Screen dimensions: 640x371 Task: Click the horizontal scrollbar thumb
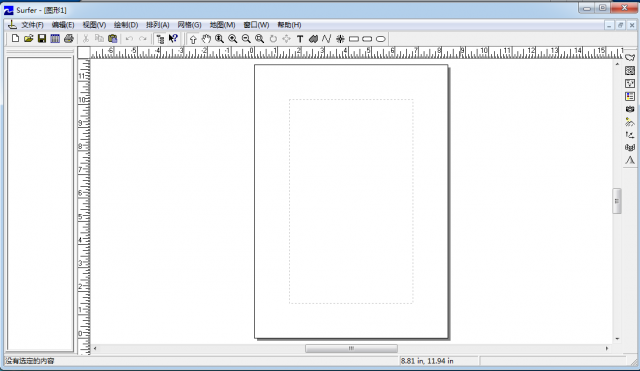pos(351,349)
